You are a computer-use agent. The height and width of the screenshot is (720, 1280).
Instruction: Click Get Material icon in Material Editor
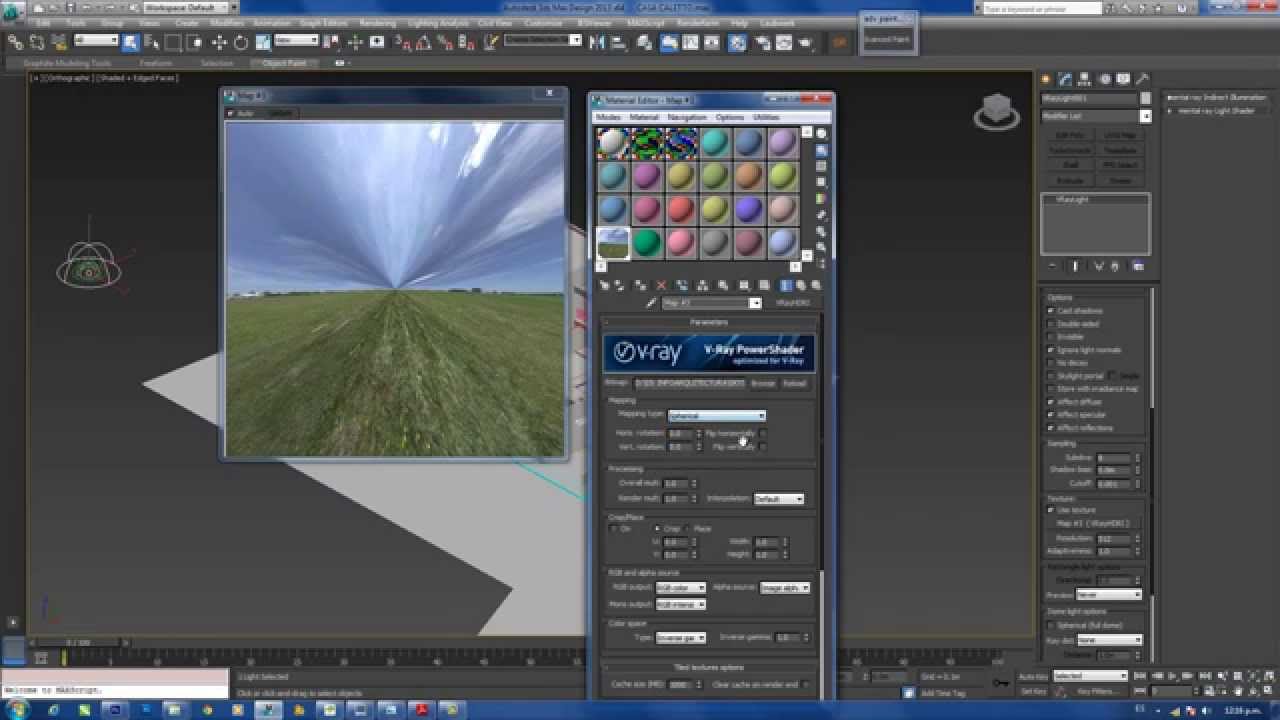tap(605, 285)
